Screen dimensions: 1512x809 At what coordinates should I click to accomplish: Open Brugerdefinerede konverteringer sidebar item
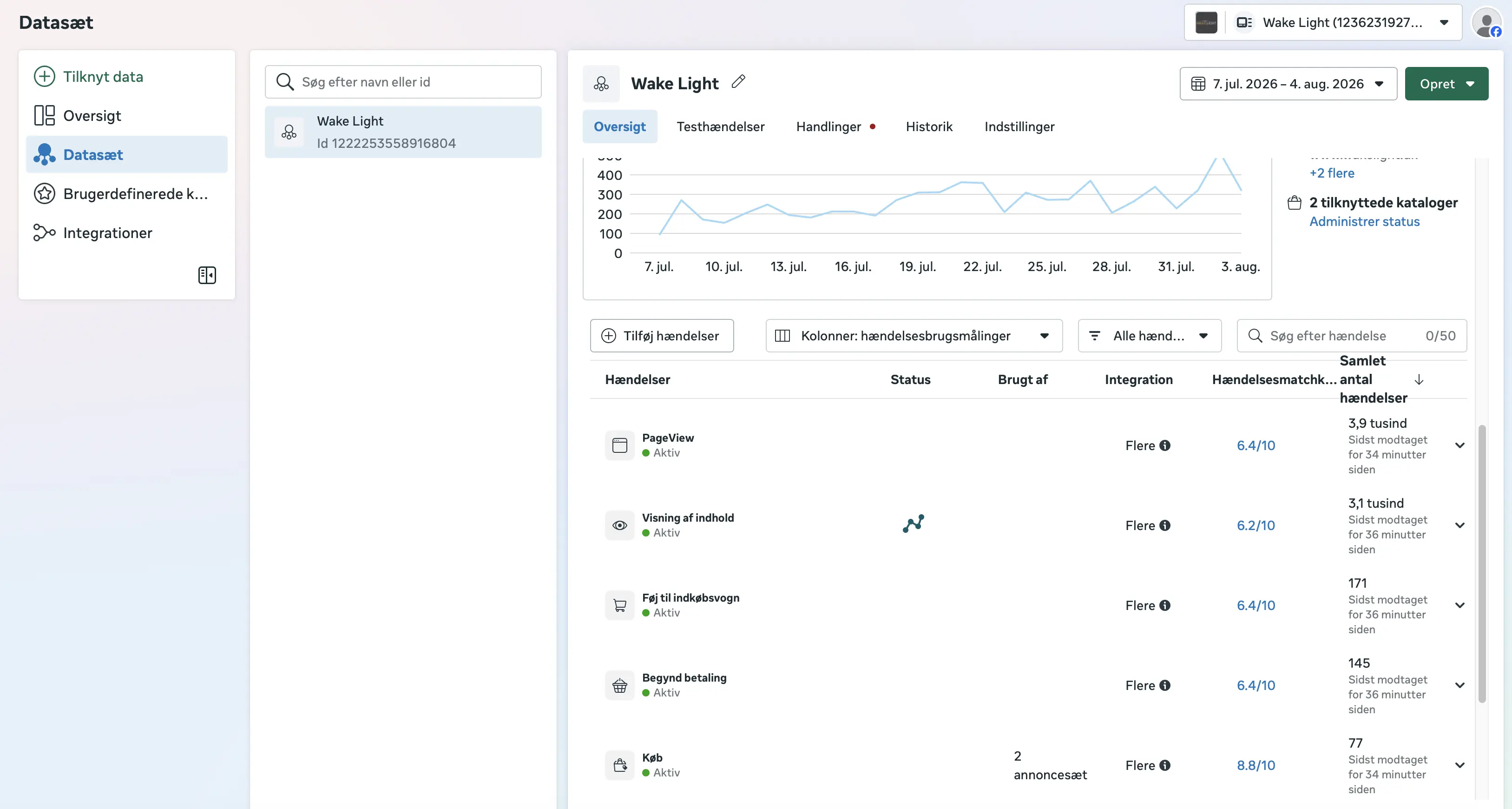[x=126, y=194]
